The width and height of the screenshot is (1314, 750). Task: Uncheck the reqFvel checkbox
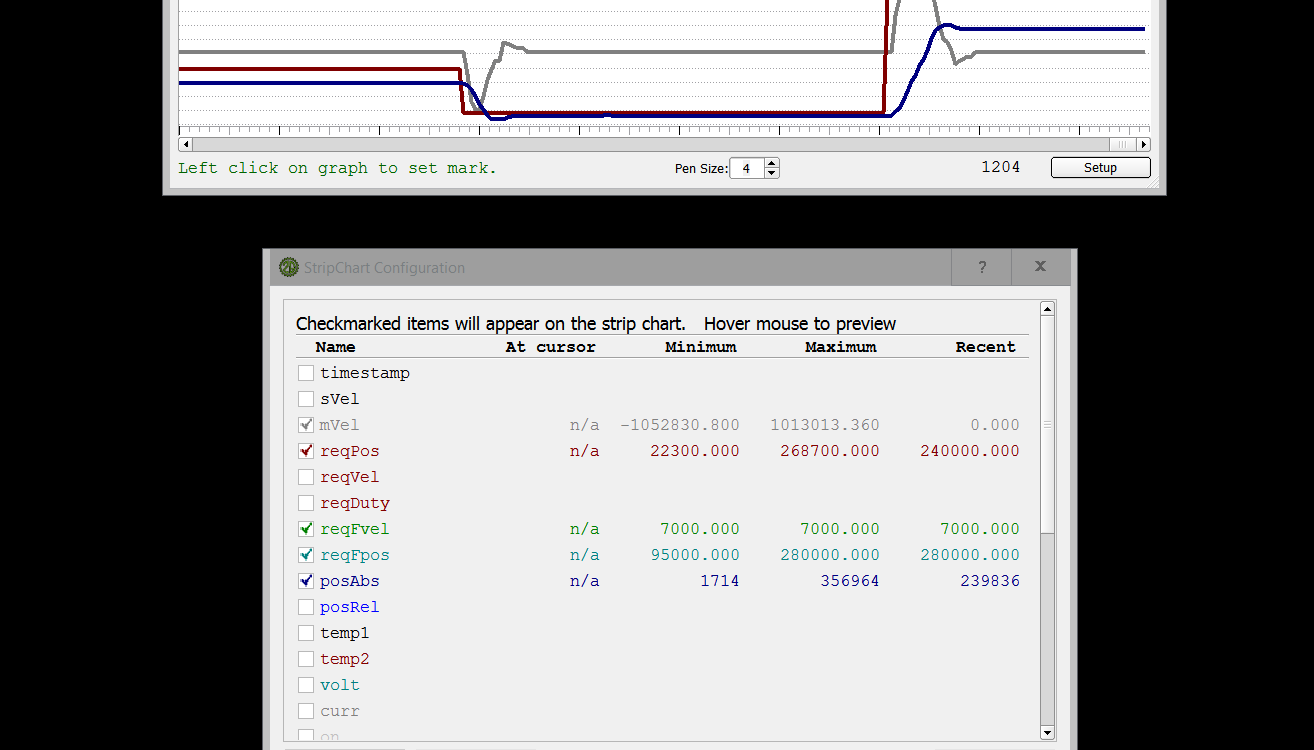[x=306, y=529]
